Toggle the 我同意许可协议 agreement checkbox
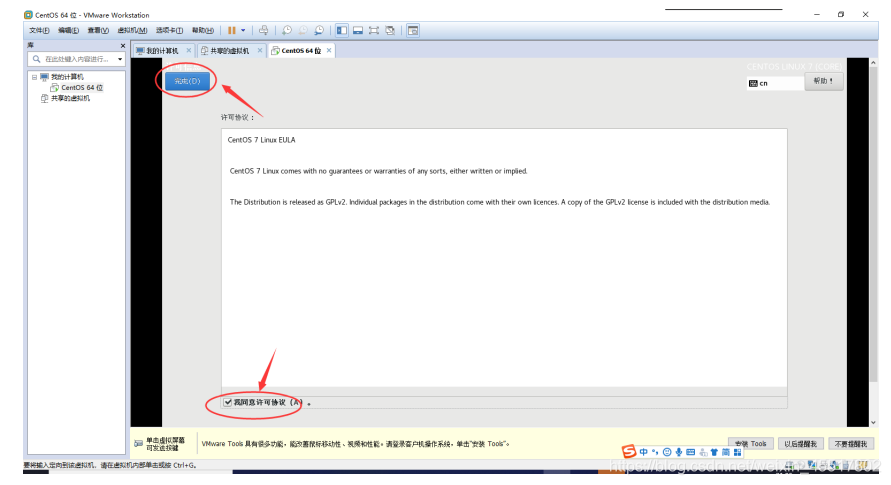Image resolution: width=891 pixels, height=485 pixels. pyautogui.click(x=227, y=403)
